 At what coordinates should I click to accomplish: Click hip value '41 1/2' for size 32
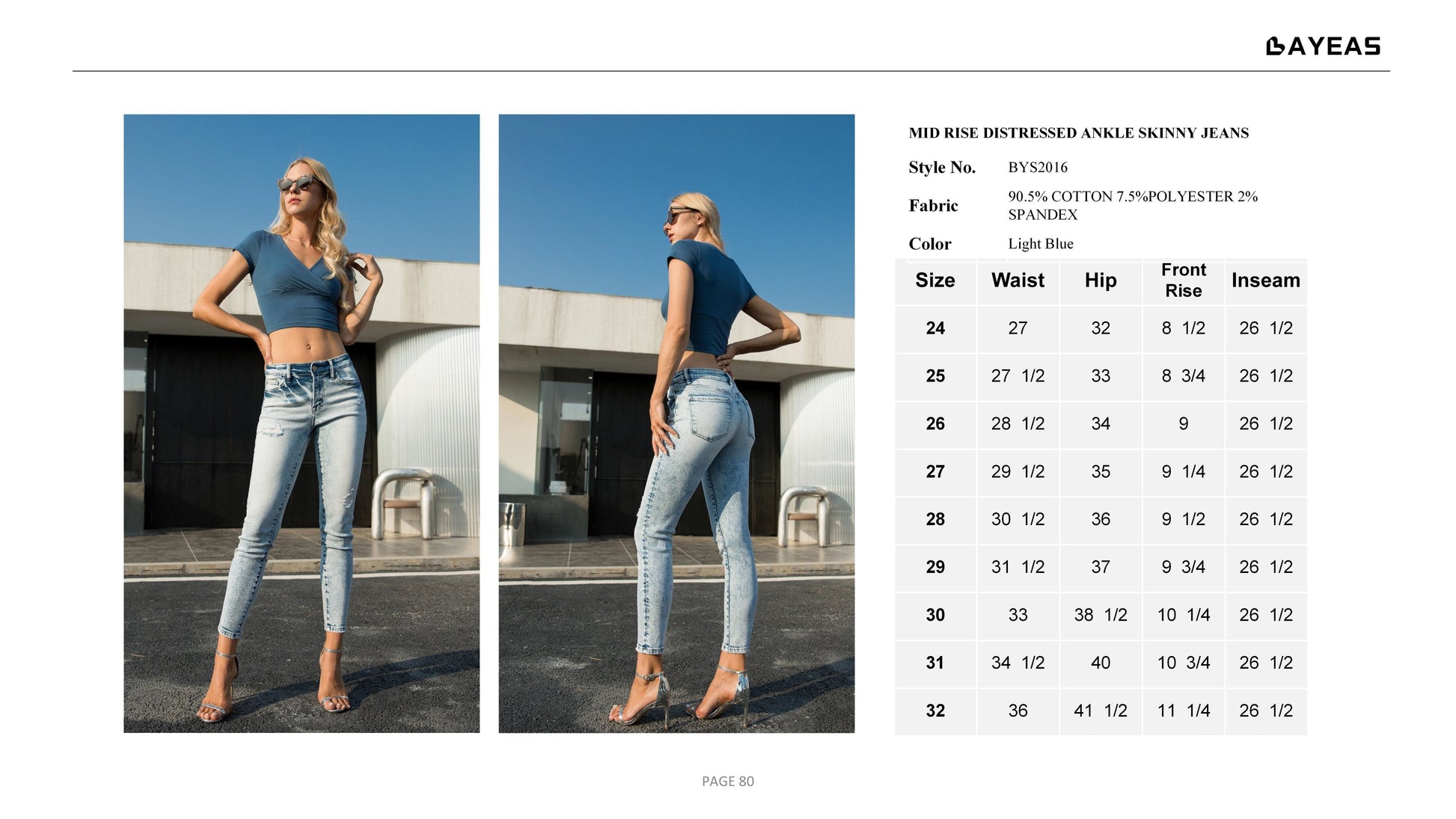pos(1101,711)
